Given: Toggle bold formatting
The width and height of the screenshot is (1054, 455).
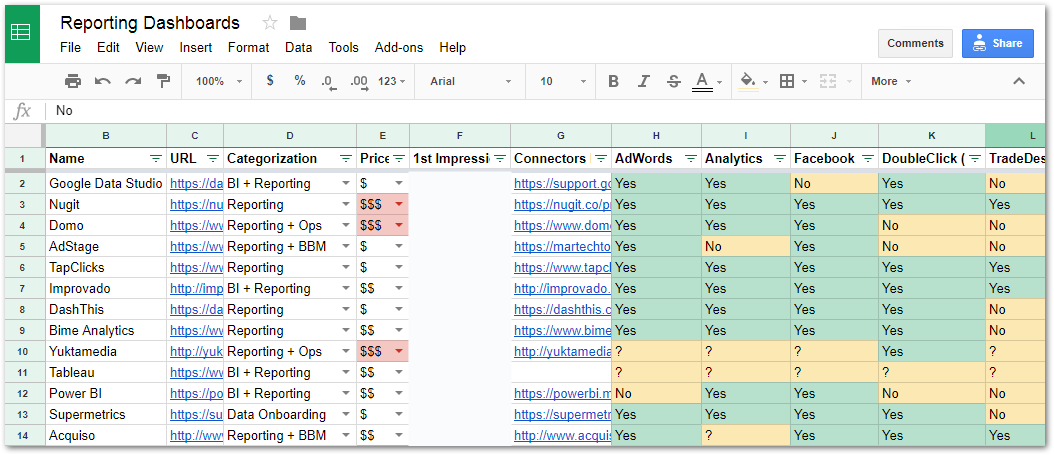Looking at the screenshot, I should click(614, 81).
